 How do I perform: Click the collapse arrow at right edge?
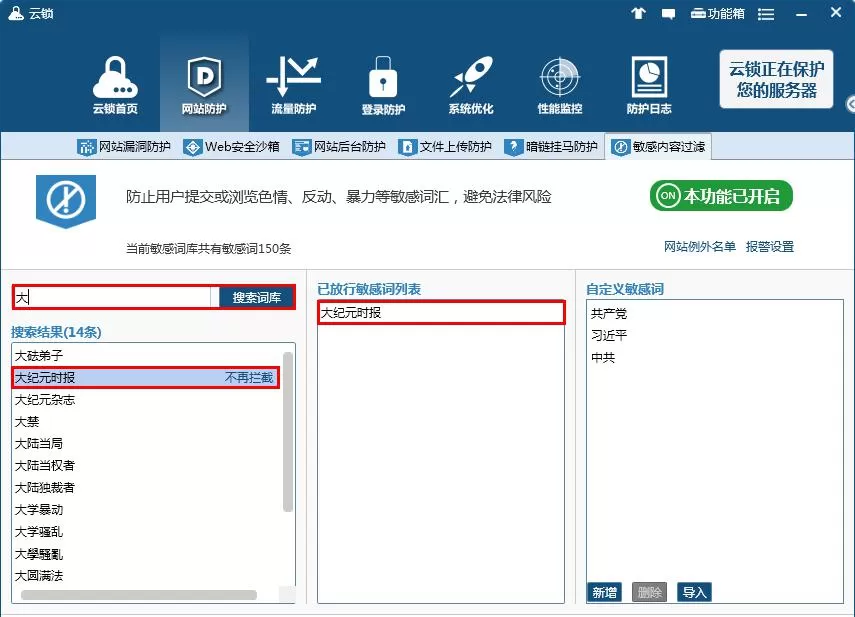tap(850, 104)
